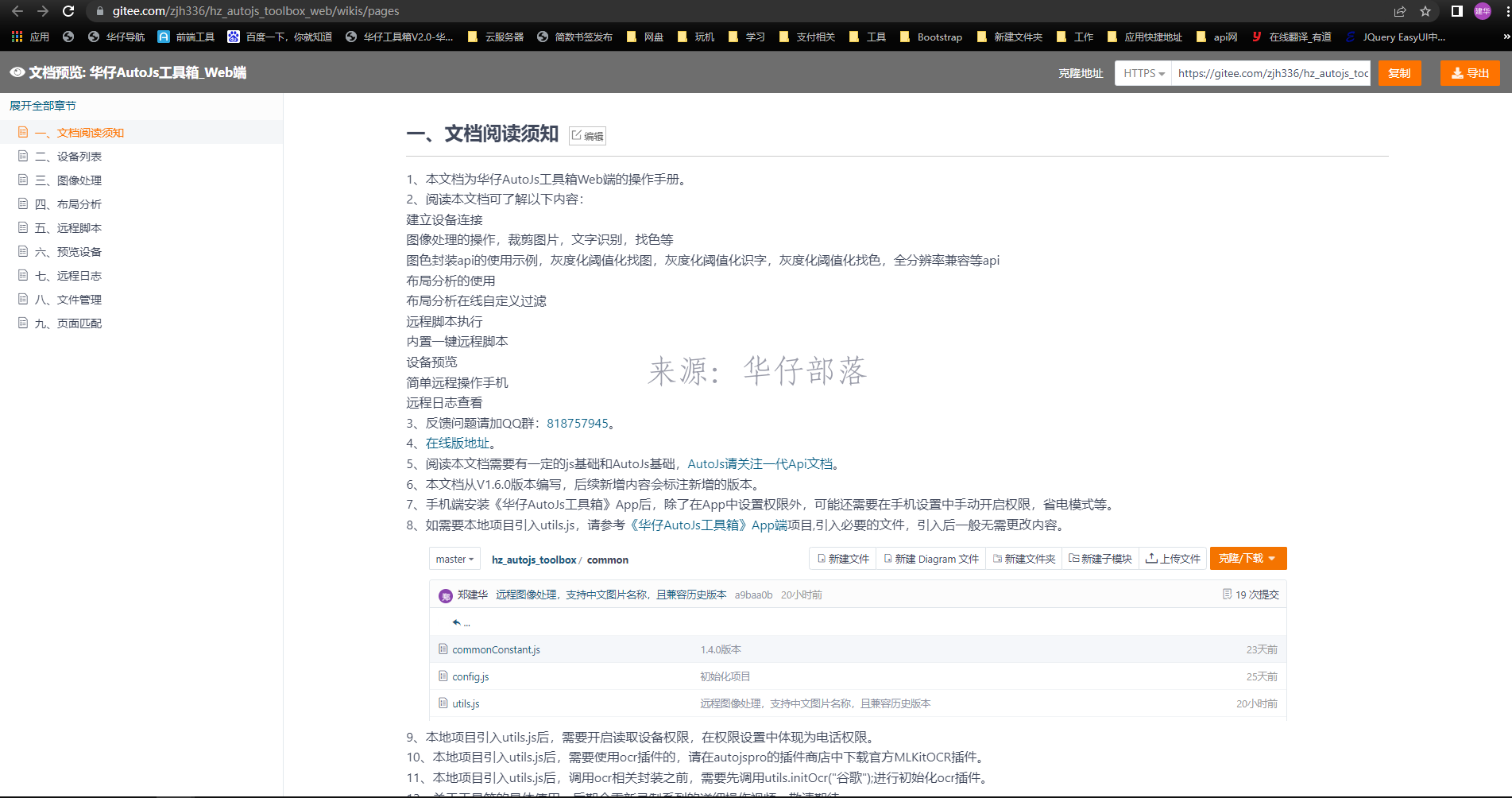
Task: Click the clone URL input field
Action: pos(1271,73)
